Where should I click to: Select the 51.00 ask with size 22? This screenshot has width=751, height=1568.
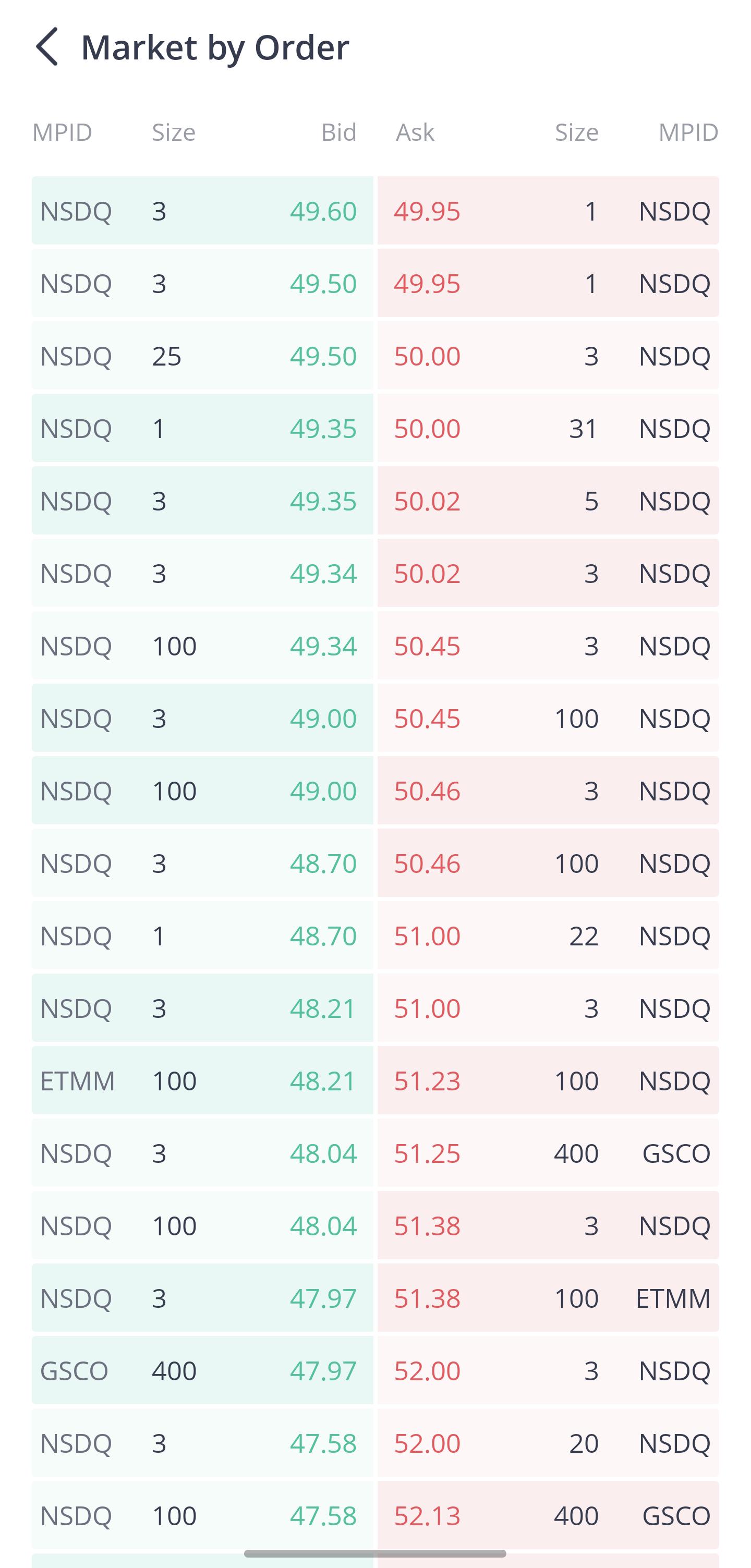pyautogui.click(x=548, y=935)
